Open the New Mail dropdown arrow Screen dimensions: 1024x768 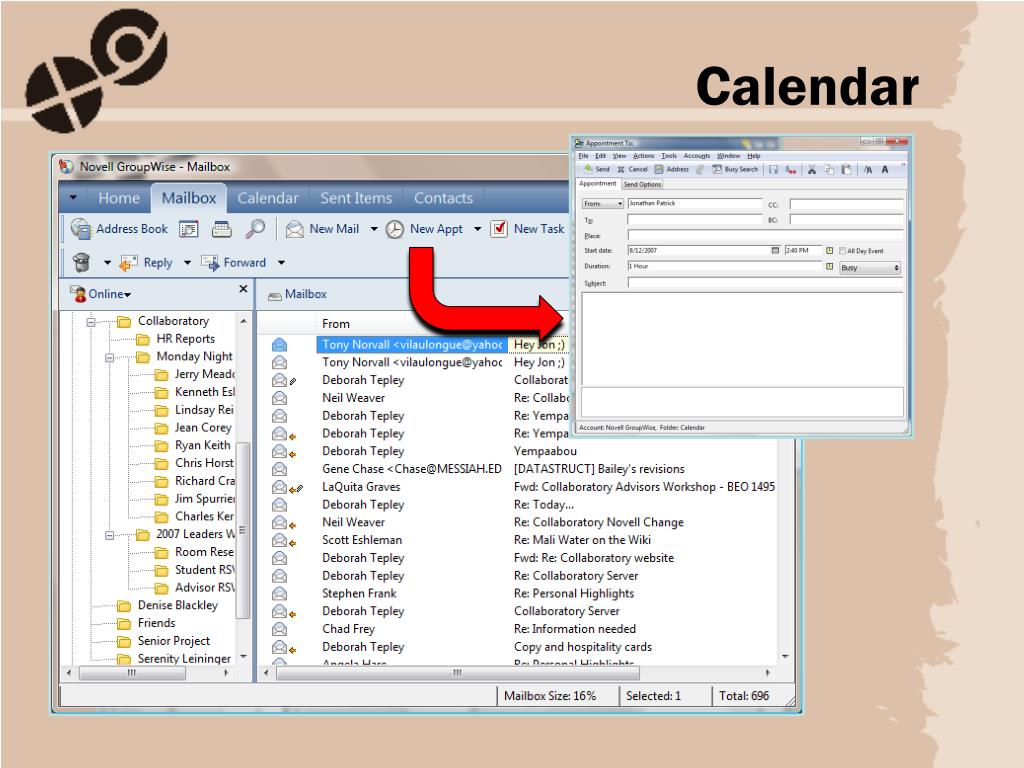pyautogui.click(x=374, y=229)
